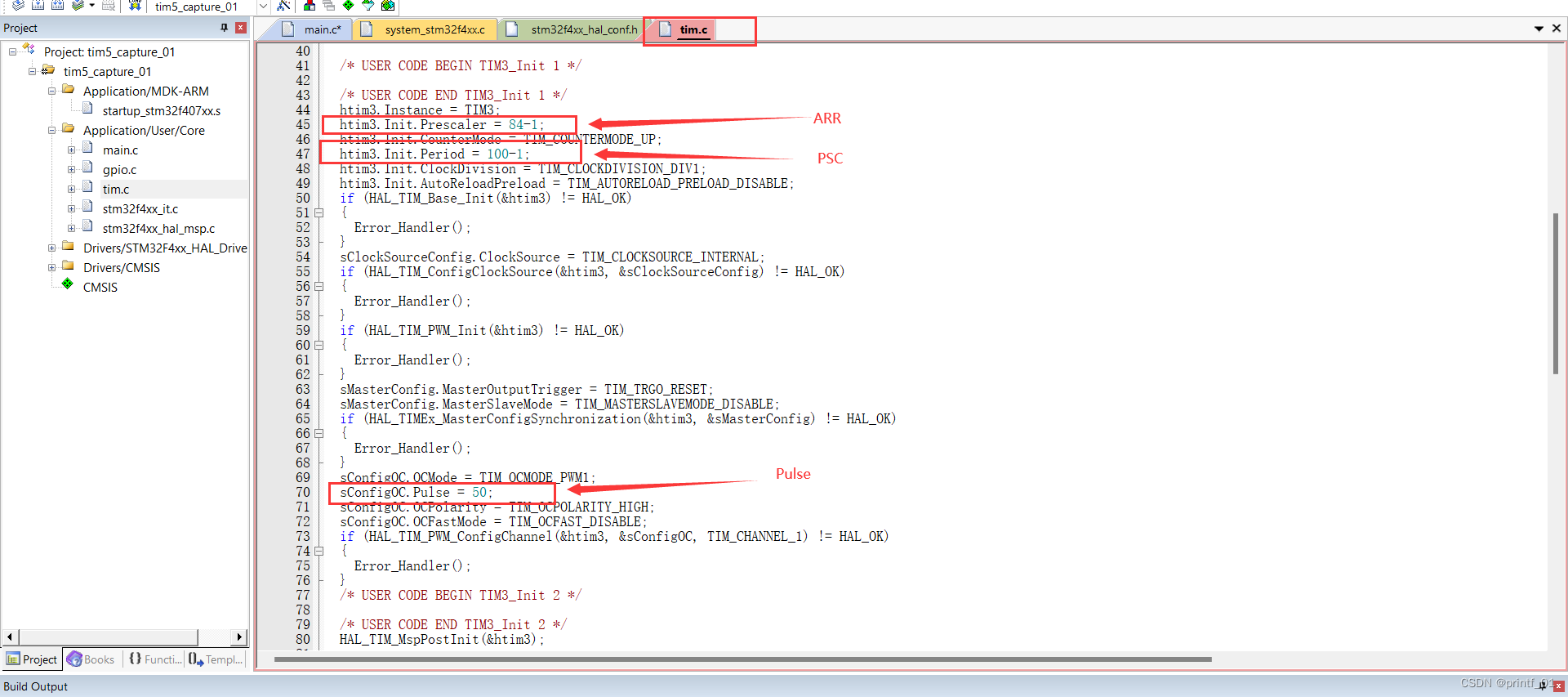
Task: Click the Project tree scroll-left arrow
Action: (10, 637)
